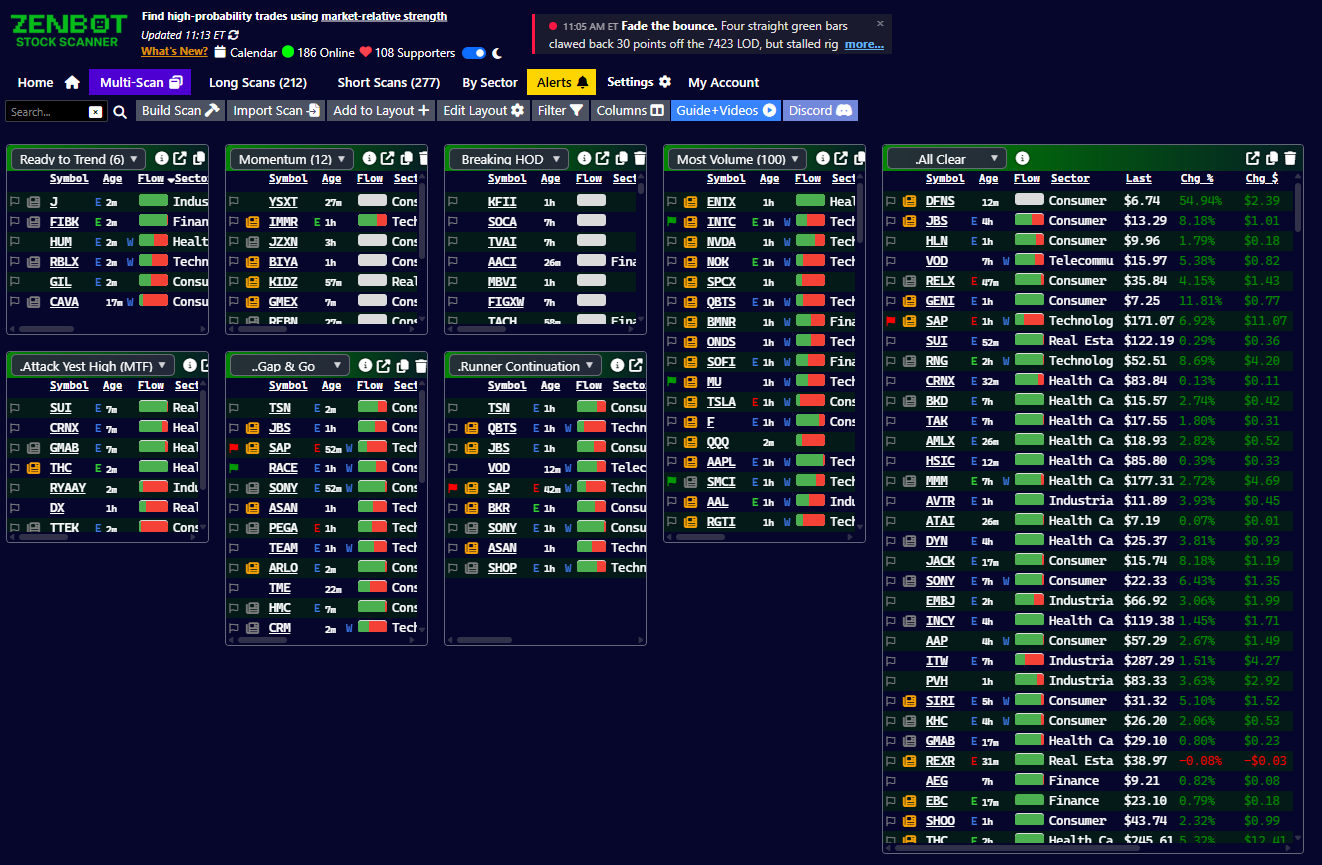Show info for the Breaking HOD scan
This screenshot has width=1322, height=865.
click(x=584, y=158)
